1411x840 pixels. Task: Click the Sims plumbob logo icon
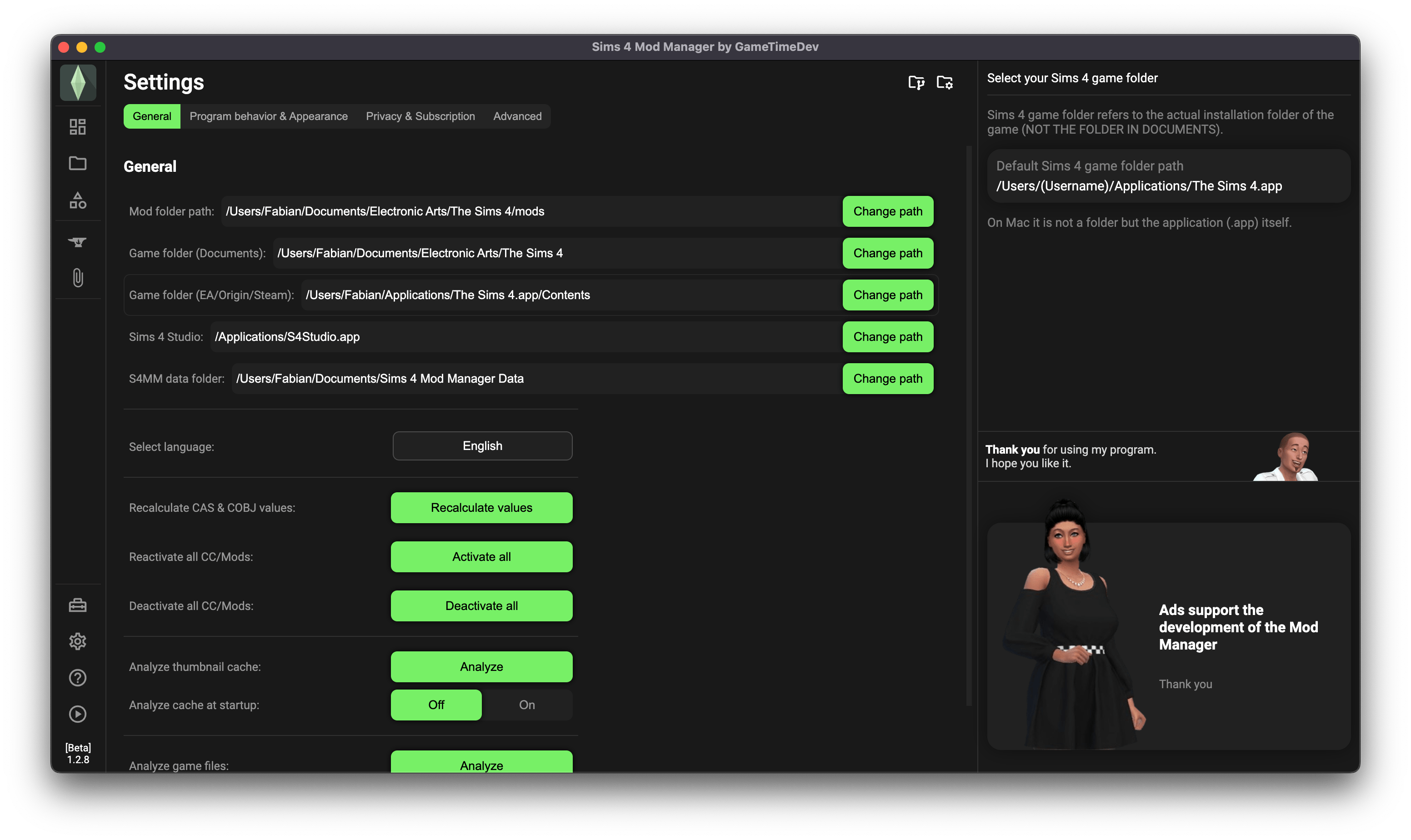pos(78,83)
